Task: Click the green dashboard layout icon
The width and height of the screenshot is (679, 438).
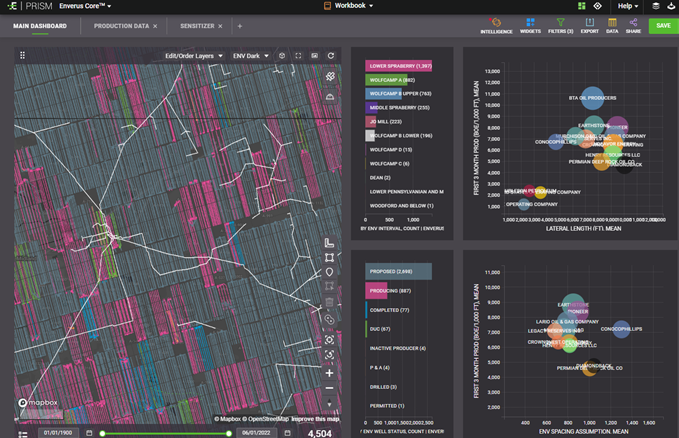Action: [582, 6]
